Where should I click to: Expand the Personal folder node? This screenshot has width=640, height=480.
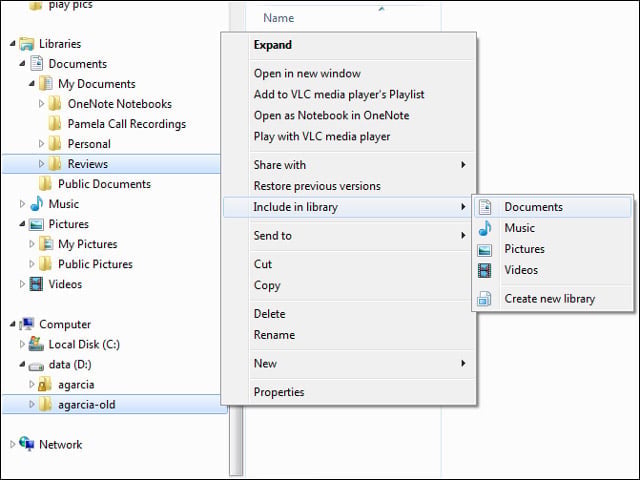pyautogui.click(x=41, y=144)
